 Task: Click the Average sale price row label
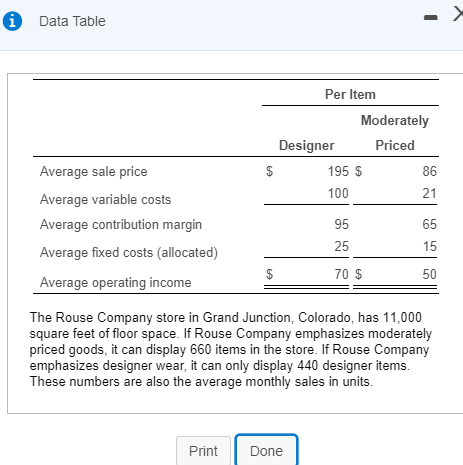tap(94, 171)
